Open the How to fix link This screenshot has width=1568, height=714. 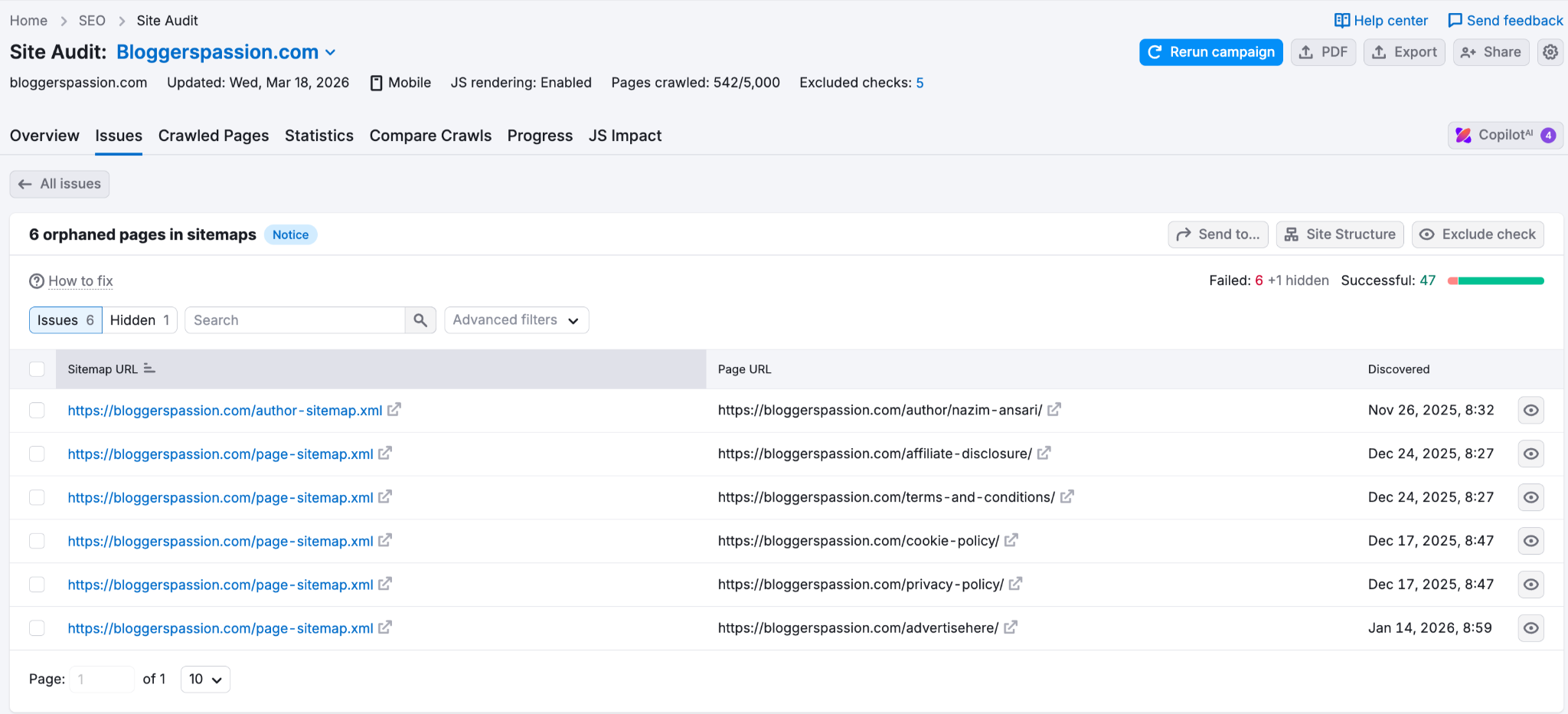tap(80, 280)
